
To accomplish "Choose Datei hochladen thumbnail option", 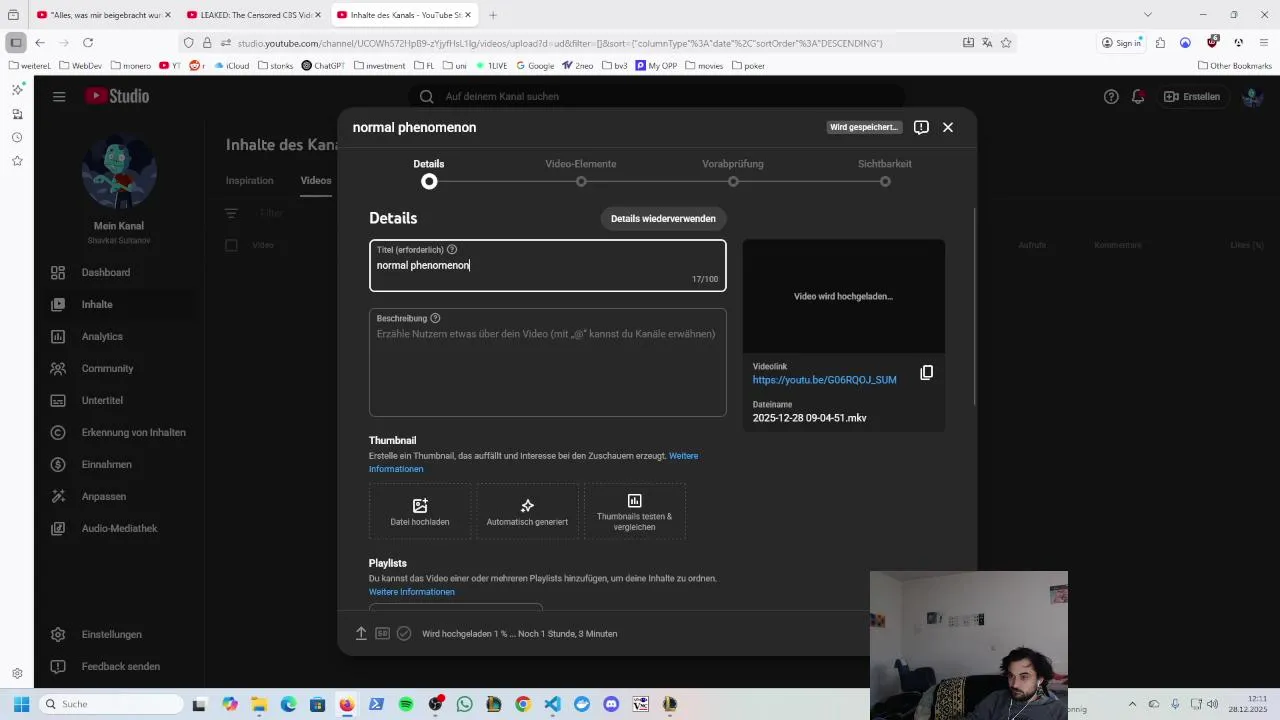I will click(420, 512).
